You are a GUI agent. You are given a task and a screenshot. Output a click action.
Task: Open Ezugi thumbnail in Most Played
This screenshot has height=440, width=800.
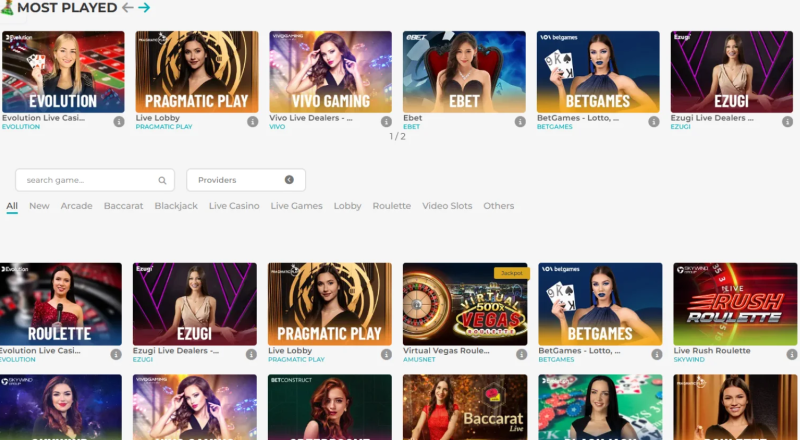[x=732, y=71]
